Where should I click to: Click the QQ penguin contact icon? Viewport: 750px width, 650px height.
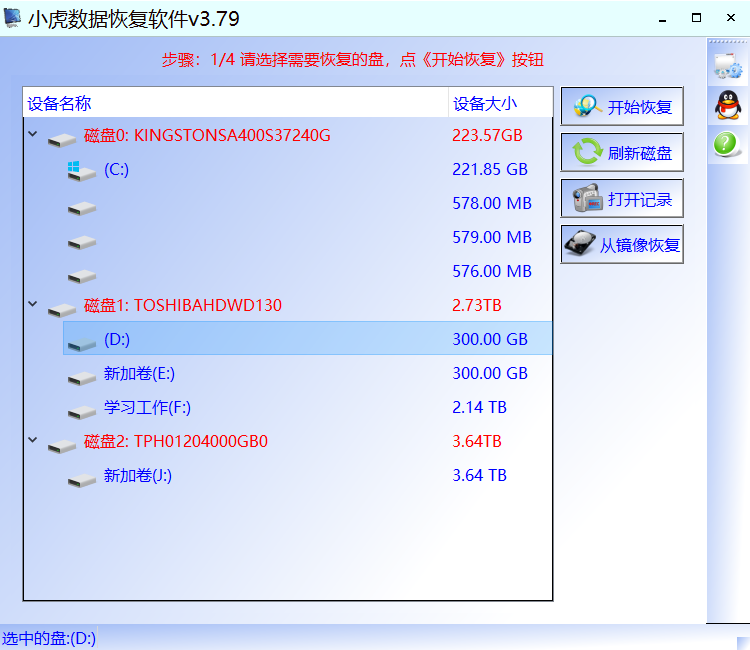click(x=728, y=105)
